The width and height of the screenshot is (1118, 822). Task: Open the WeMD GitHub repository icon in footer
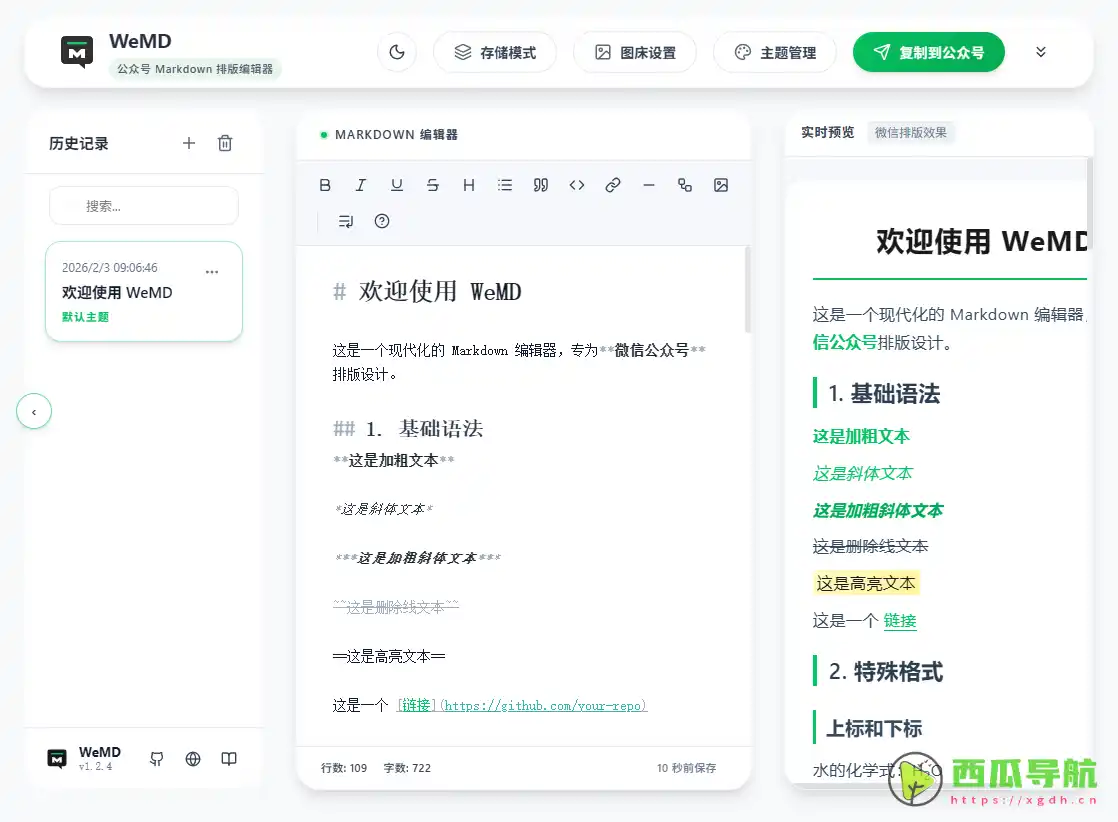coord(156,759)
